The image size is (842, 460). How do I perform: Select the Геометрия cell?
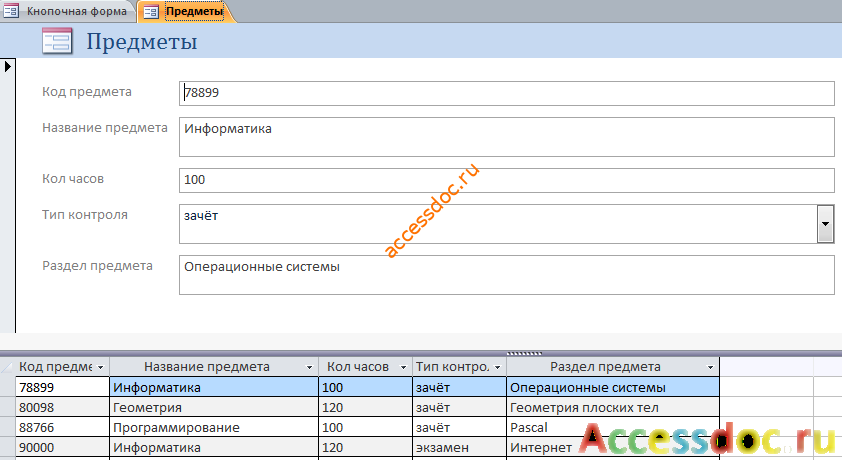click(x=214, y=407)
